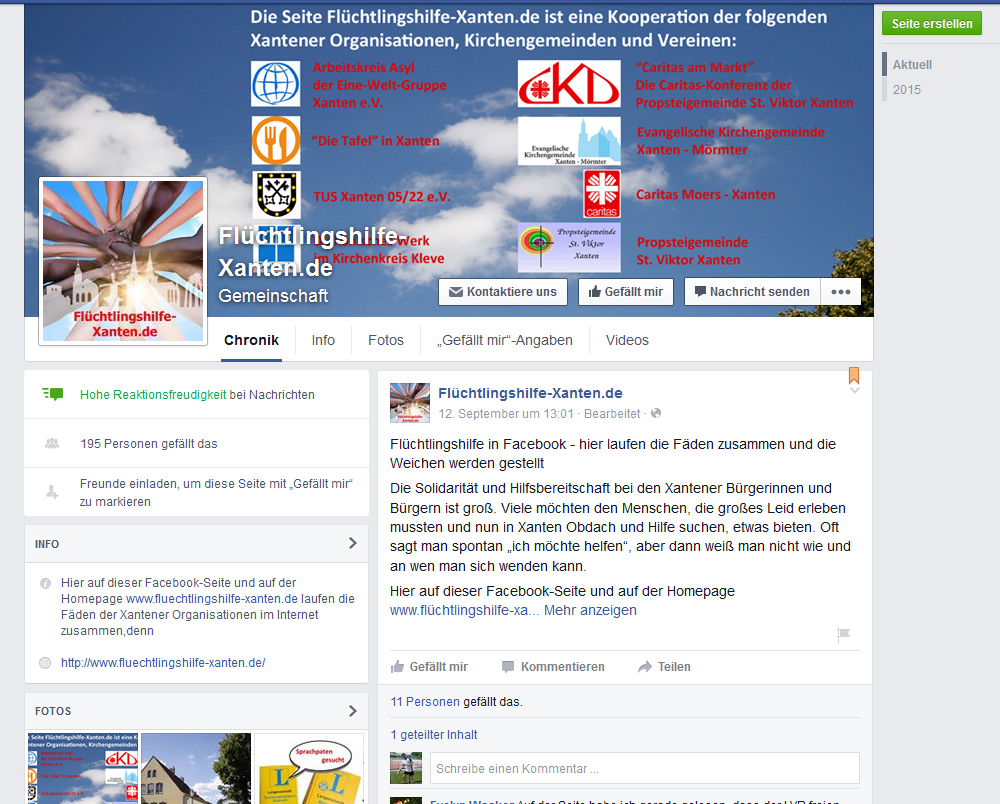Share the post with Teilen
The height and width of the screenshot is (804, 1000).
pos(665,667)
